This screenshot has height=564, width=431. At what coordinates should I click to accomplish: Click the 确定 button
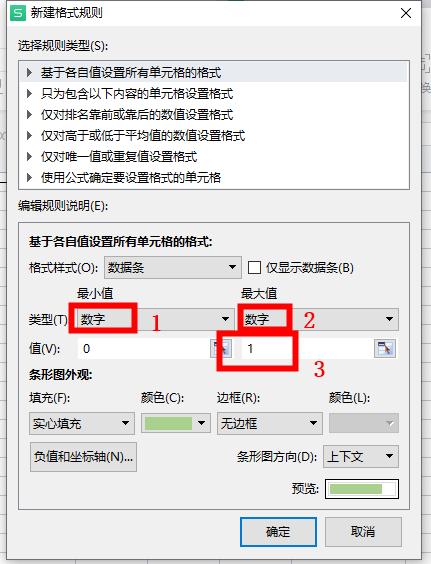[278, 532]
